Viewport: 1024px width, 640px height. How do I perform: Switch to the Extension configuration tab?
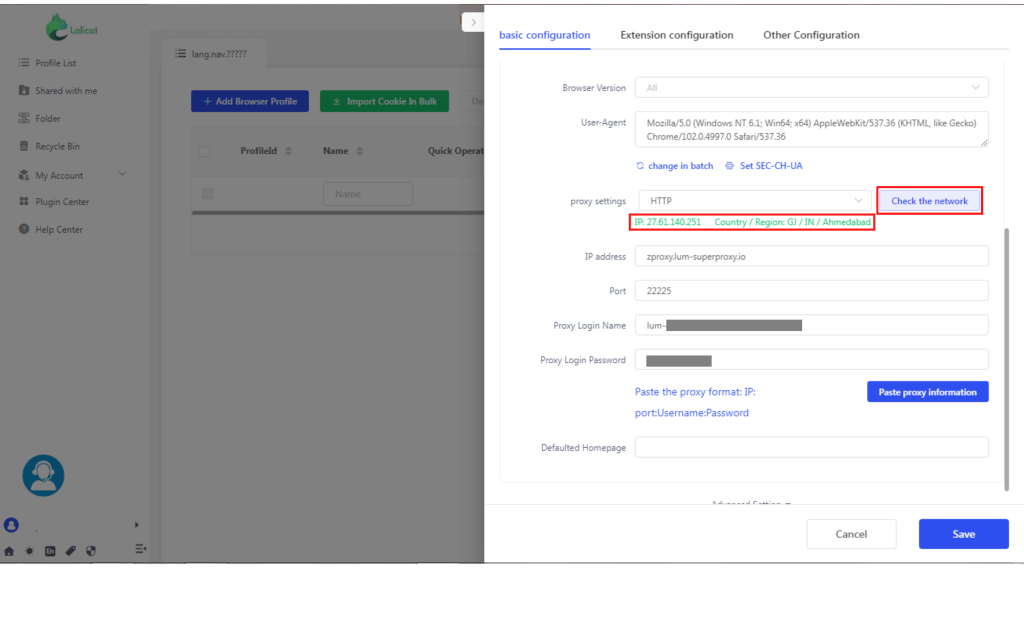pyautogui.click(x=676, y=34)
